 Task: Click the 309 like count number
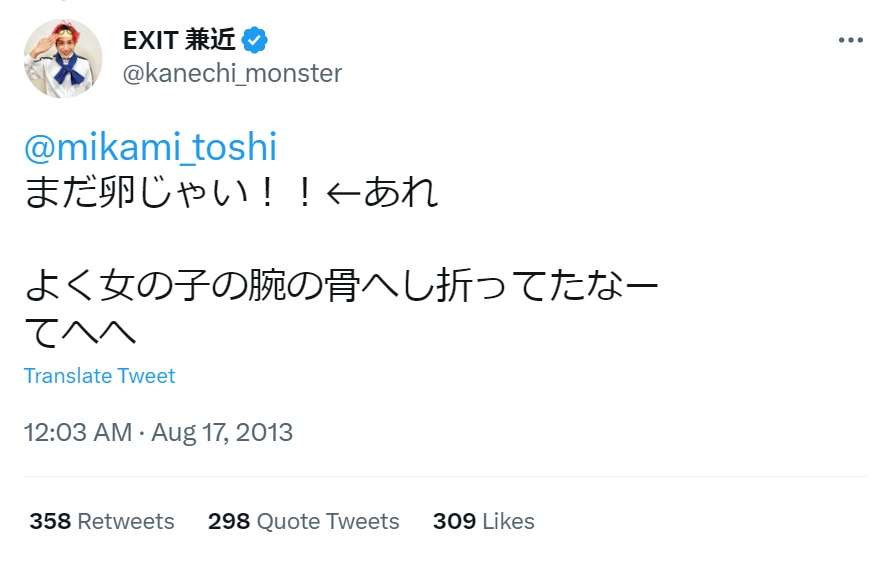click(x=454, y=521)
